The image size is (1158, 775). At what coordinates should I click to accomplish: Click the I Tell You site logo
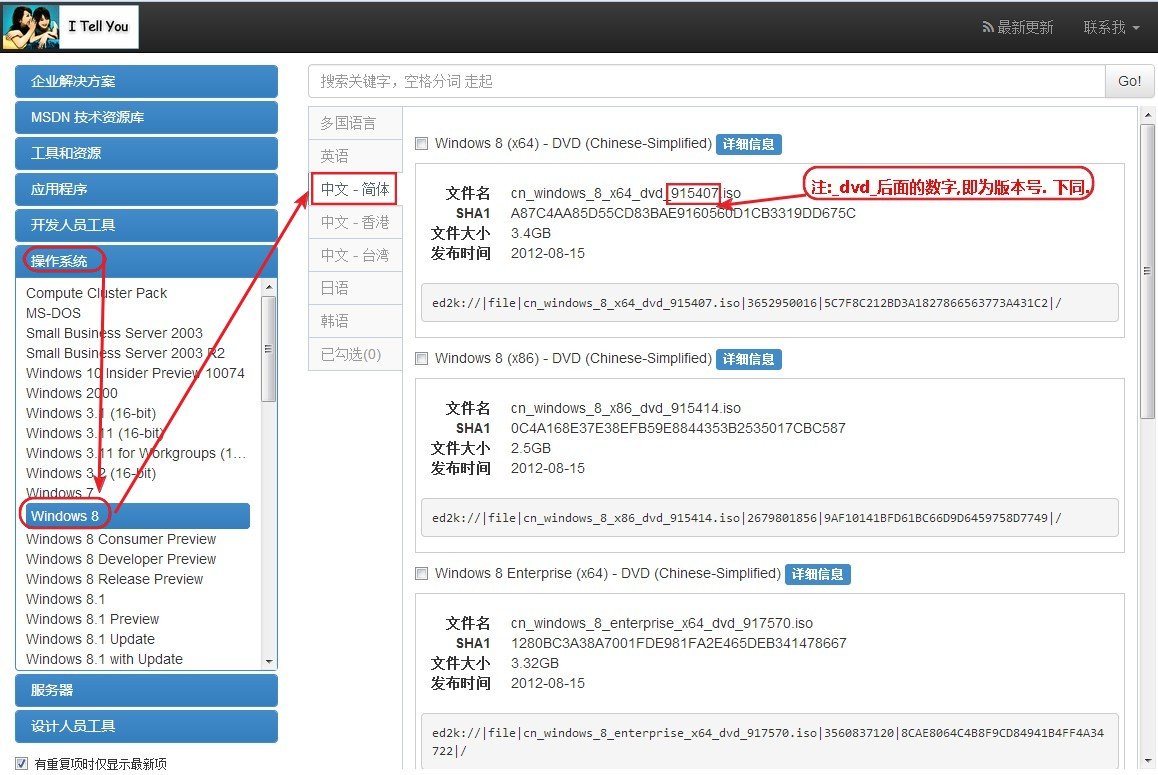point(70,27)
